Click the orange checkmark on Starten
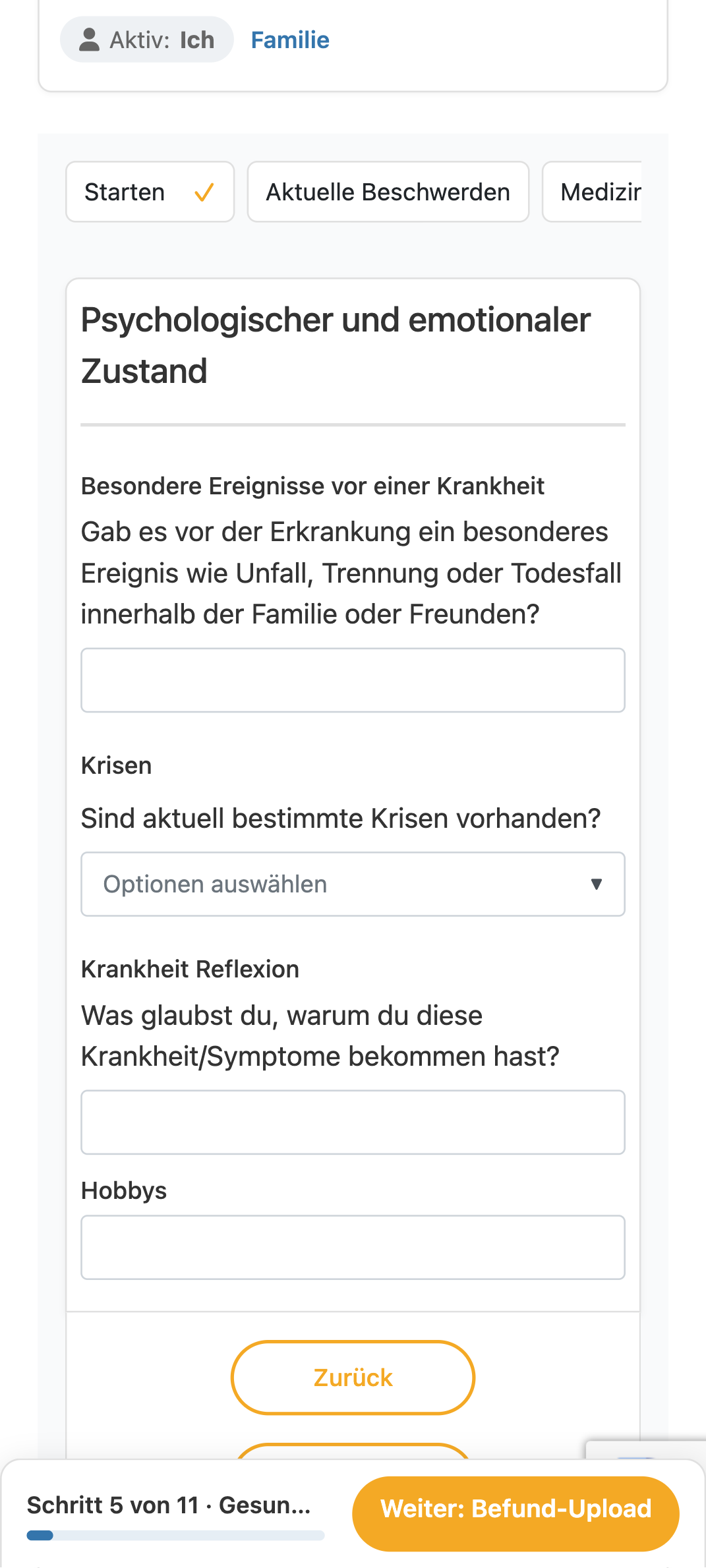This screenshot has width=706, height=1568. coord(204,192)
